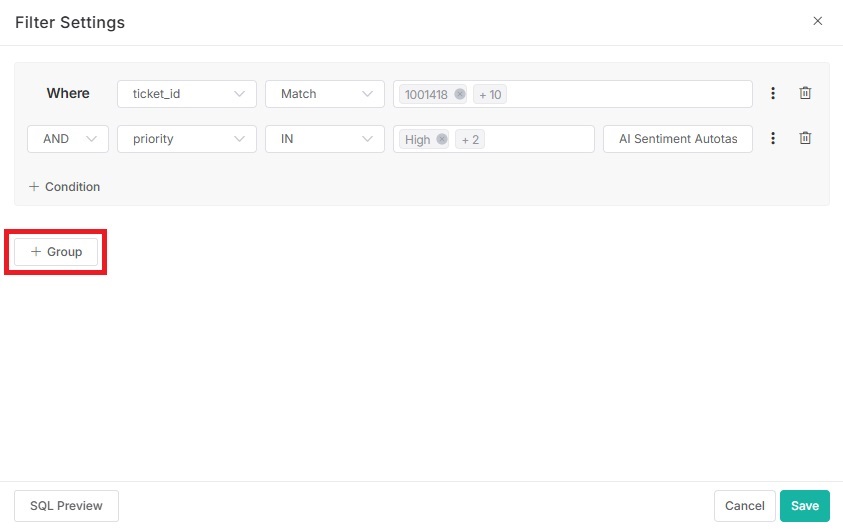
Task: Open more options for the priority condition
Action: coord(773,139)
